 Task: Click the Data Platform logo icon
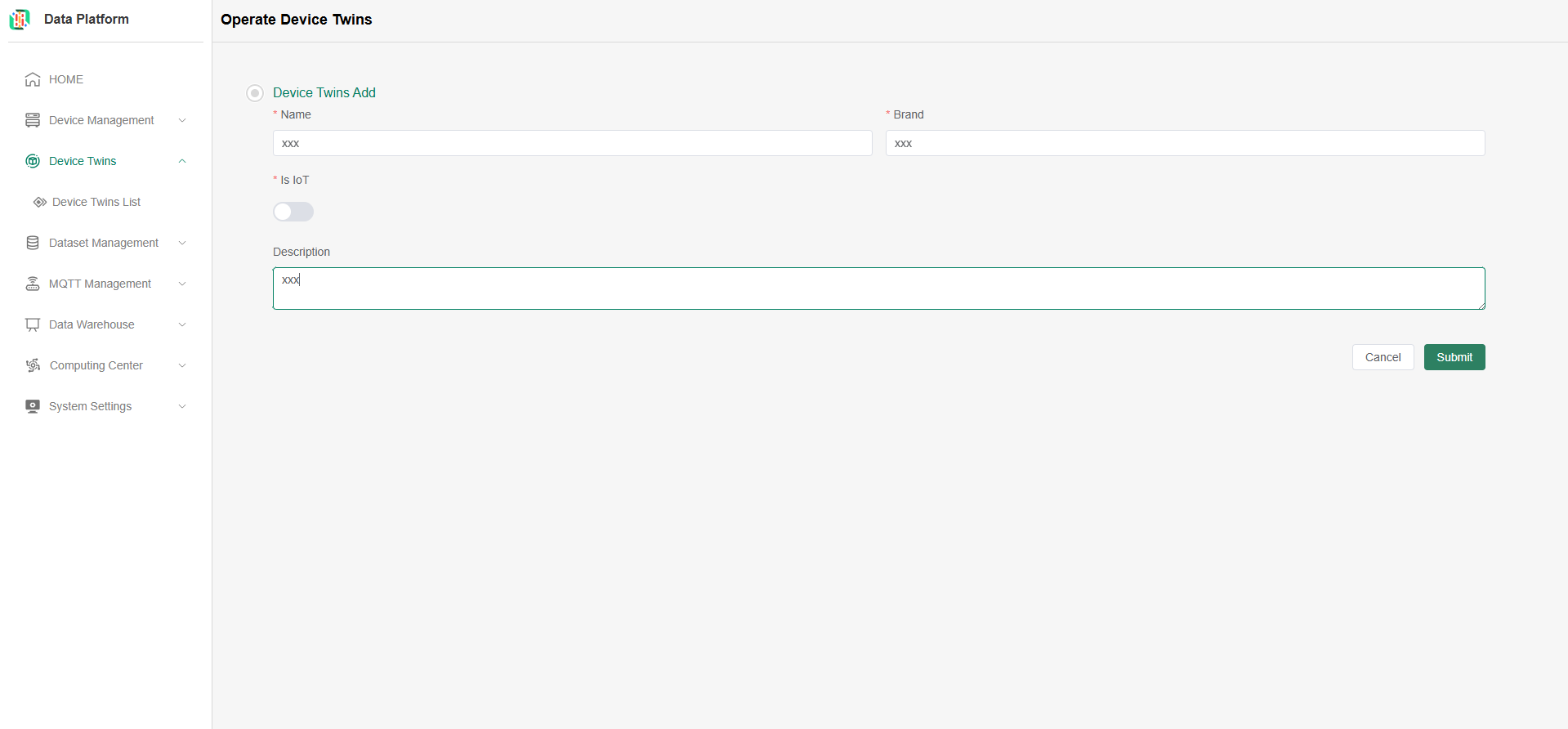click(20, 19)
